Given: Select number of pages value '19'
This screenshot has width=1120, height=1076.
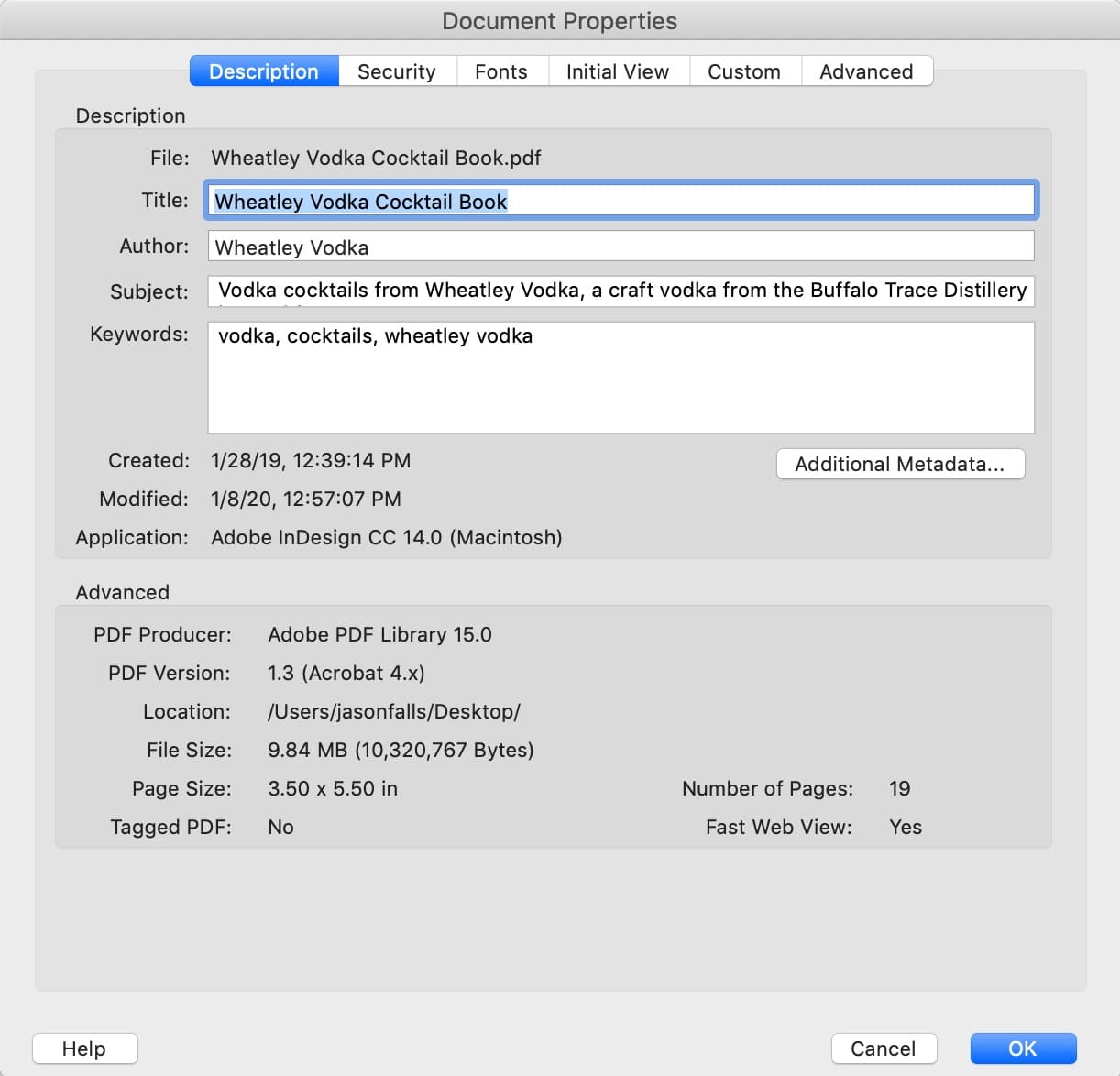Looking at the screenshot, I should click(900, 788).
